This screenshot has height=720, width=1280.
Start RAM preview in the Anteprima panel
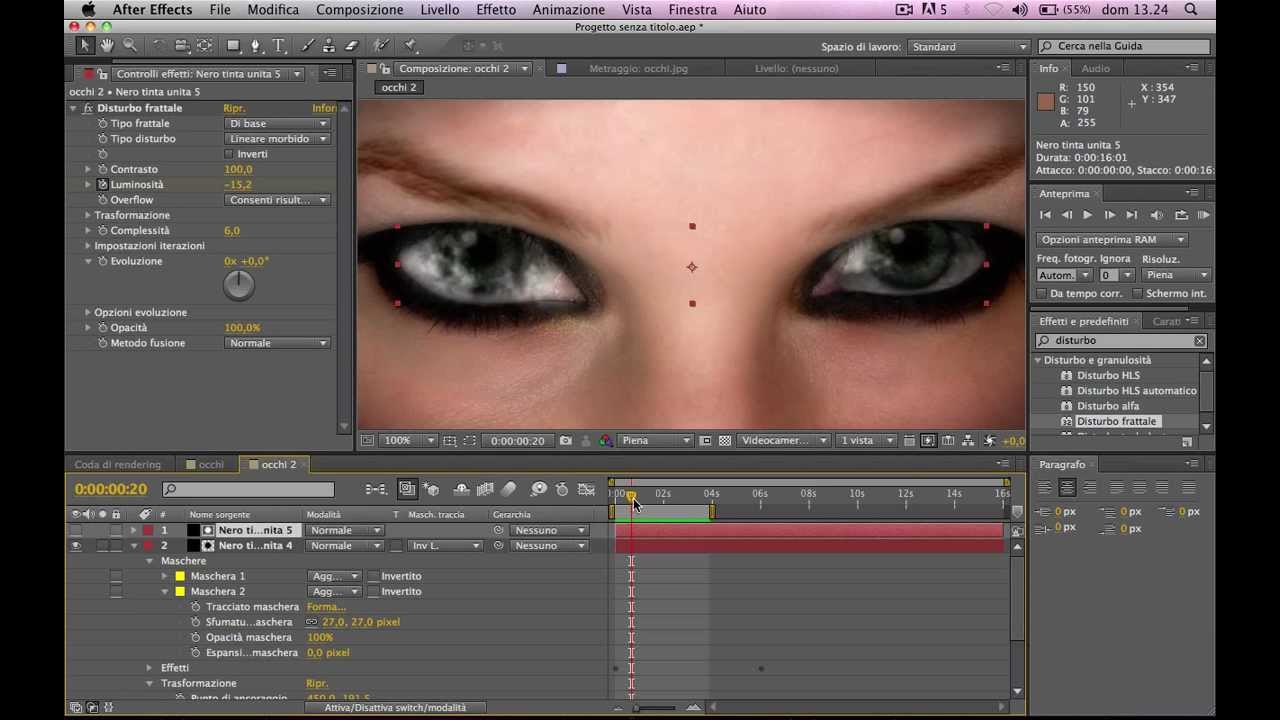point(1204,215)
